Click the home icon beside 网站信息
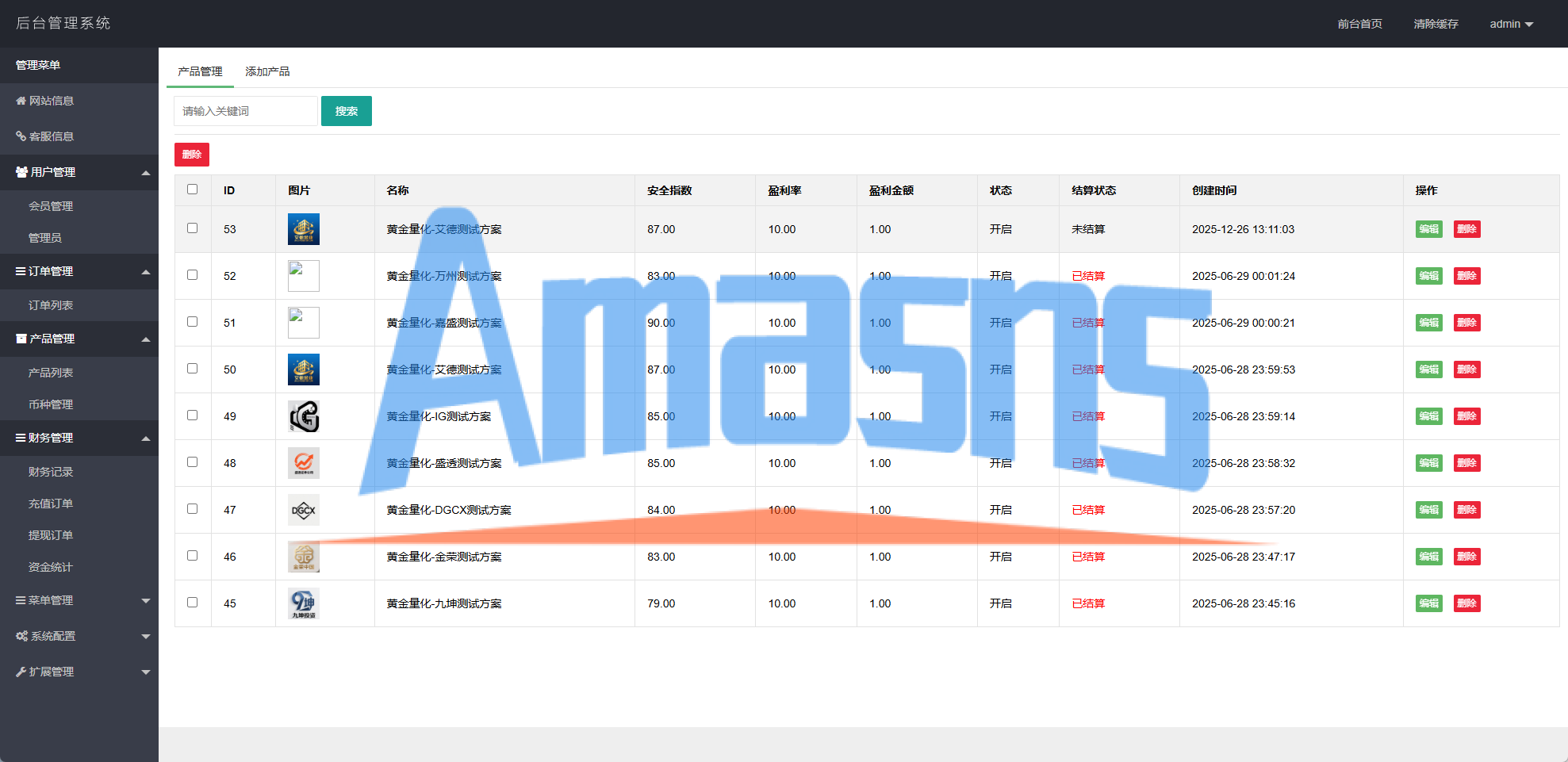 point(21,101)
